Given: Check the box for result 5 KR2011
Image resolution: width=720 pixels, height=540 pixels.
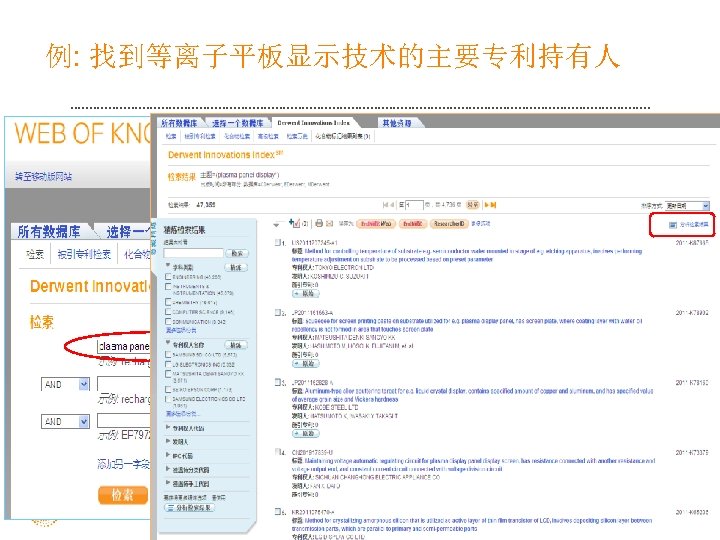Looking at the screenshot, I should (277, 511).
